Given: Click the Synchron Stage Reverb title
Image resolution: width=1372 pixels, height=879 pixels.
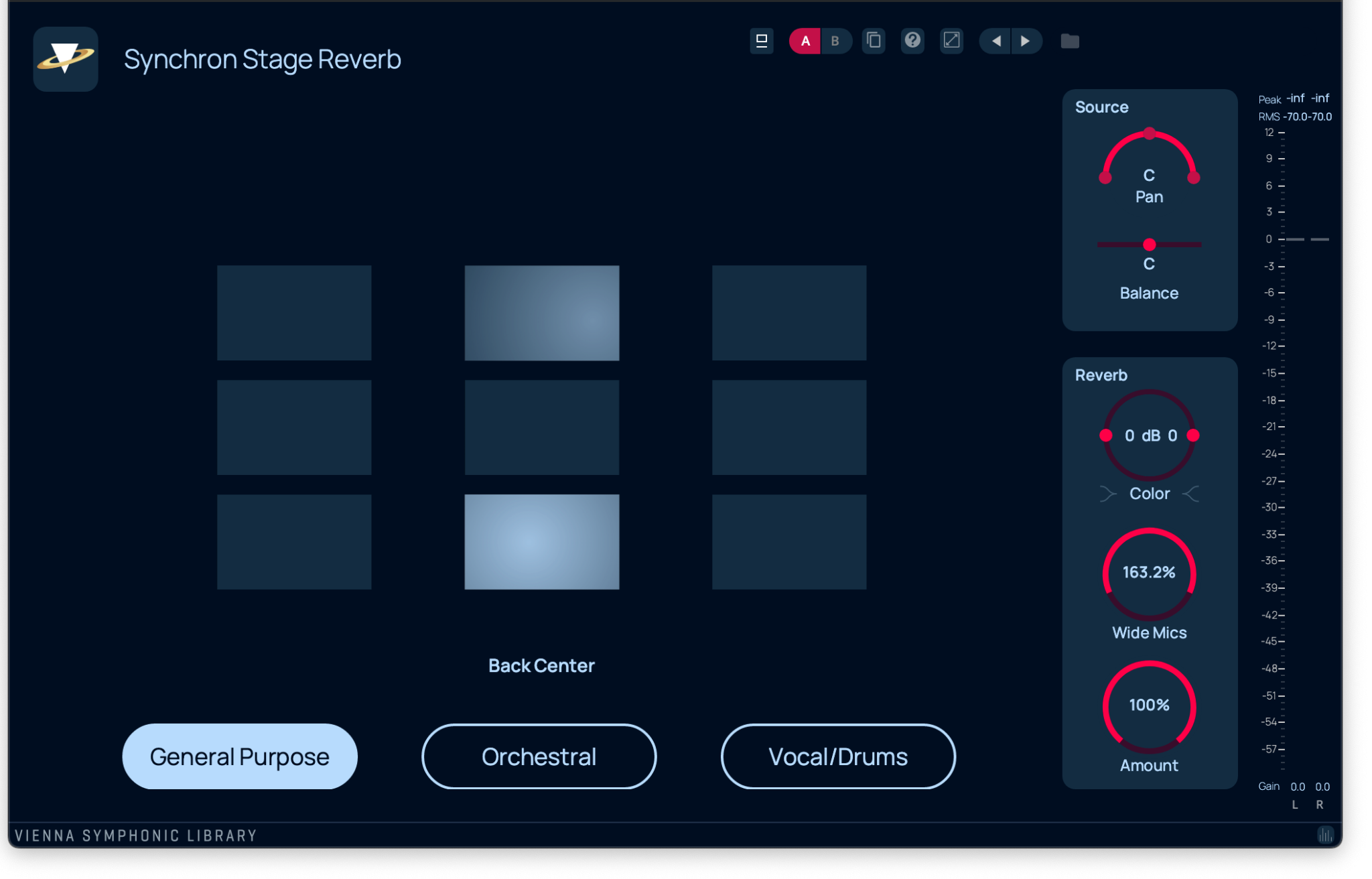Looking at the screenshot, I should [x=263, y=59].
